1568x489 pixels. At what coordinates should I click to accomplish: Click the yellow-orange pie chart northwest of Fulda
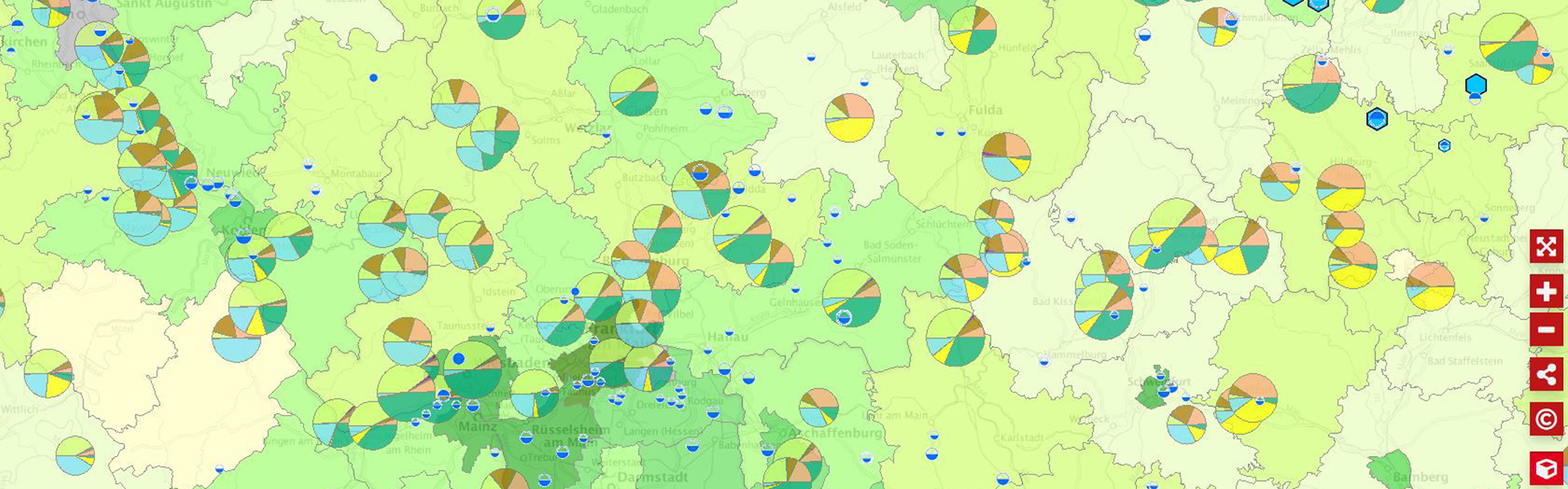pyautogui.click(x=849, y=118)
